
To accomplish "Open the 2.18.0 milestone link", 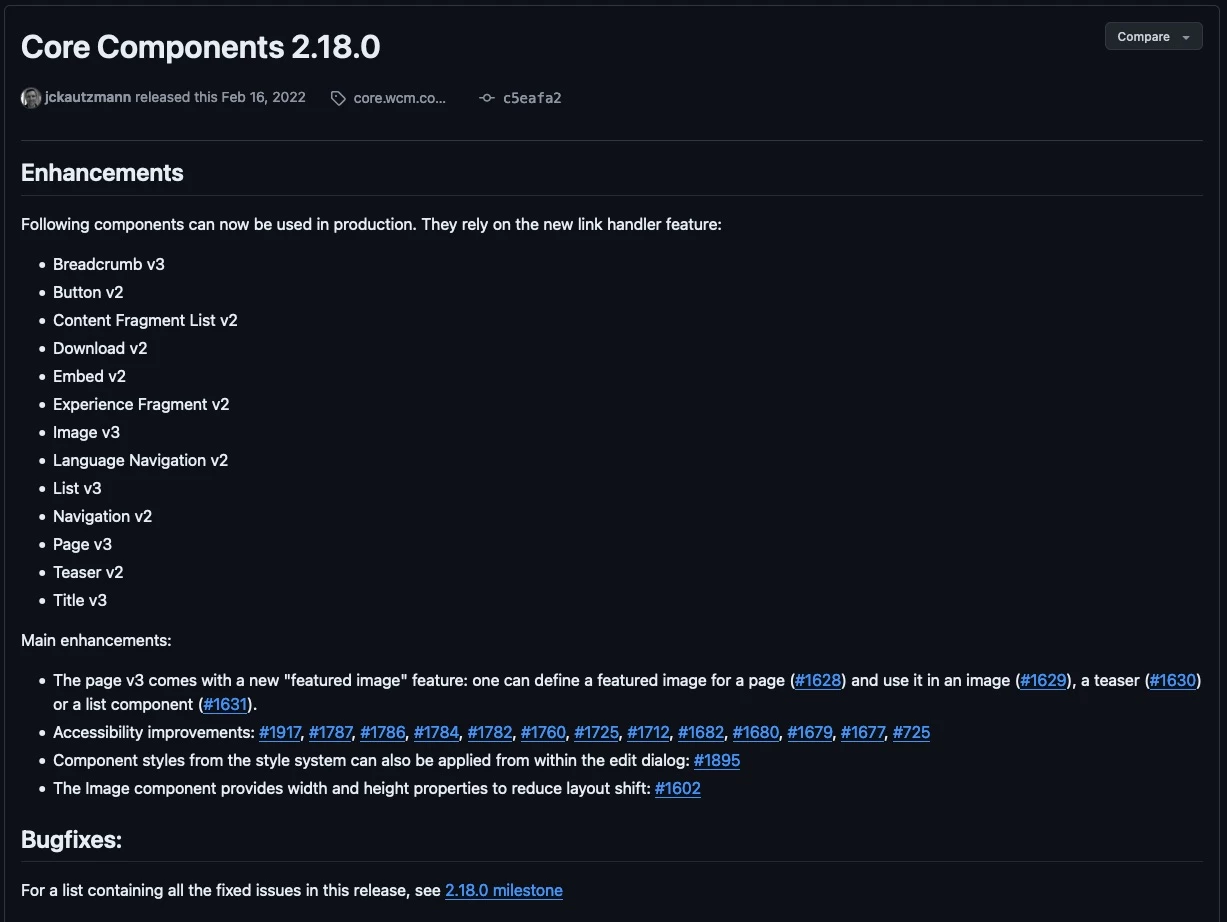I will pos(504,890).
